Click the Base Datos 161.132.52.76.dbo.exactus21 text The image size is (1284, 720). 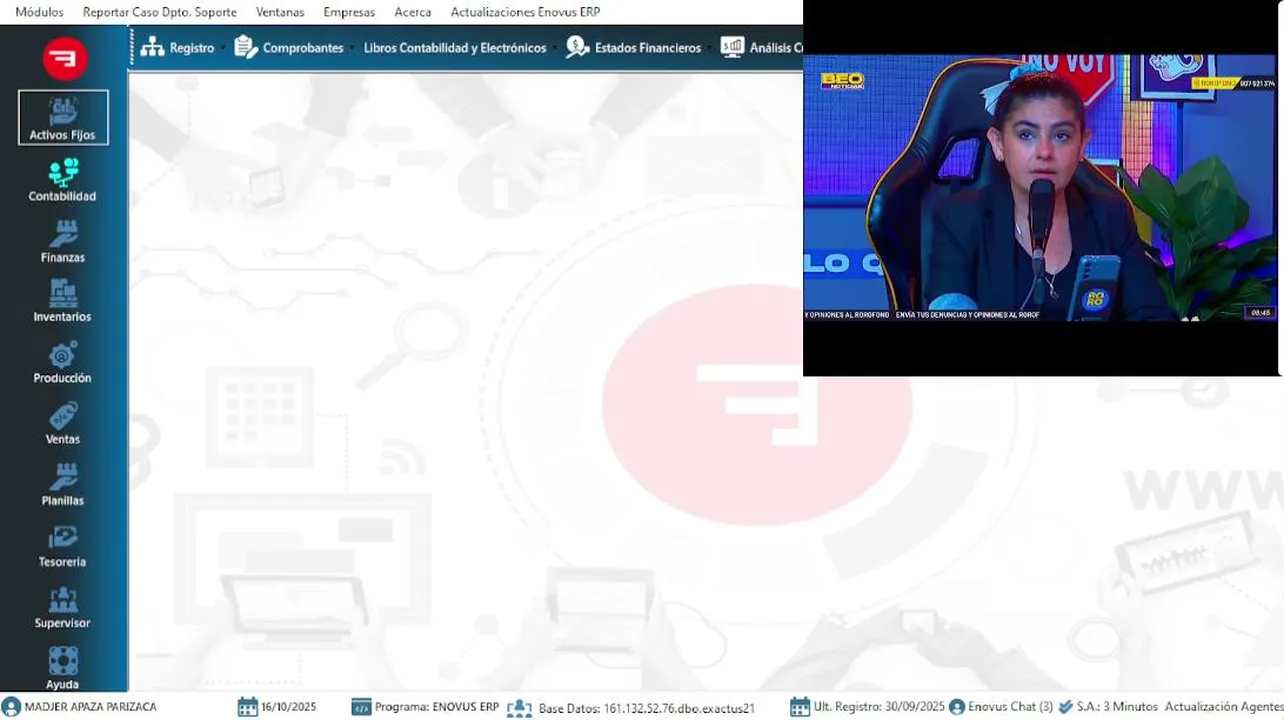[x=646, y=708]
